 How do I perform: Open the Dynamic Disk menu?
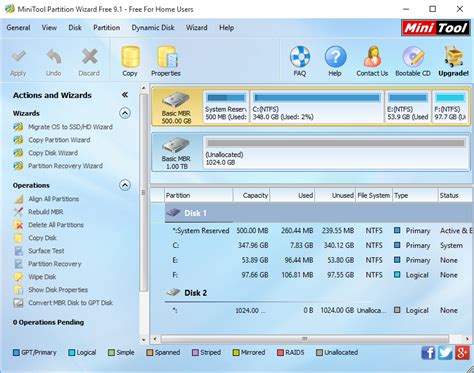(153, 28)
